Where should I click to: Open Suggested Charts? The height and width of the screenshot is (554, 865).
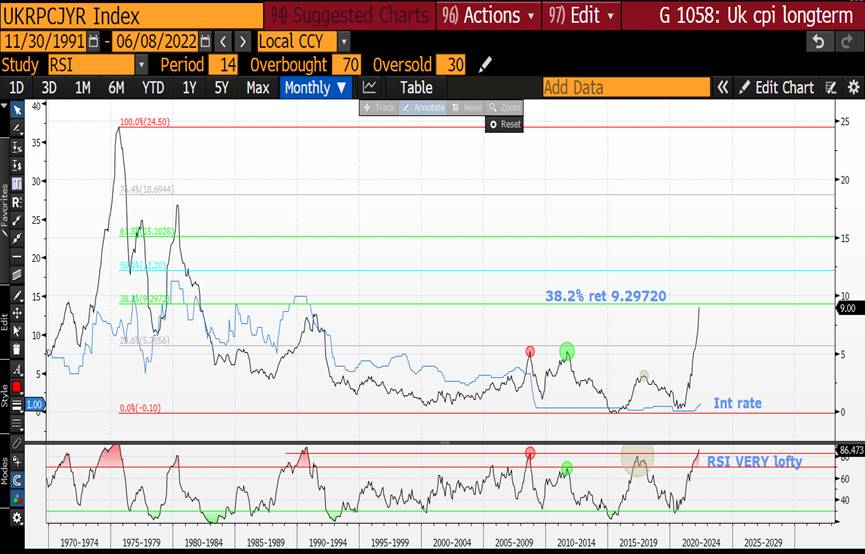pyautogui.click(x=350, y=15)
